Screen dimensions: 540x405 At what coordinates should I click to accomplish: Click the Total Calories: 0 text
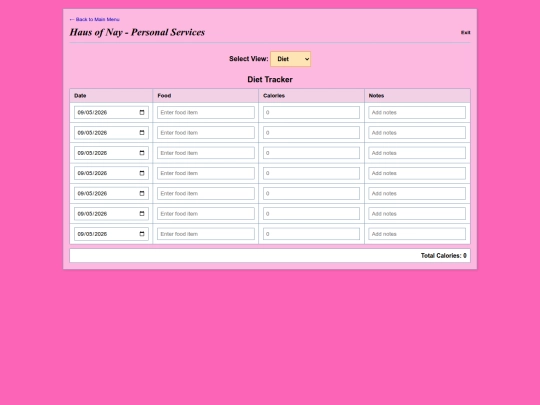tap(444, 256)
